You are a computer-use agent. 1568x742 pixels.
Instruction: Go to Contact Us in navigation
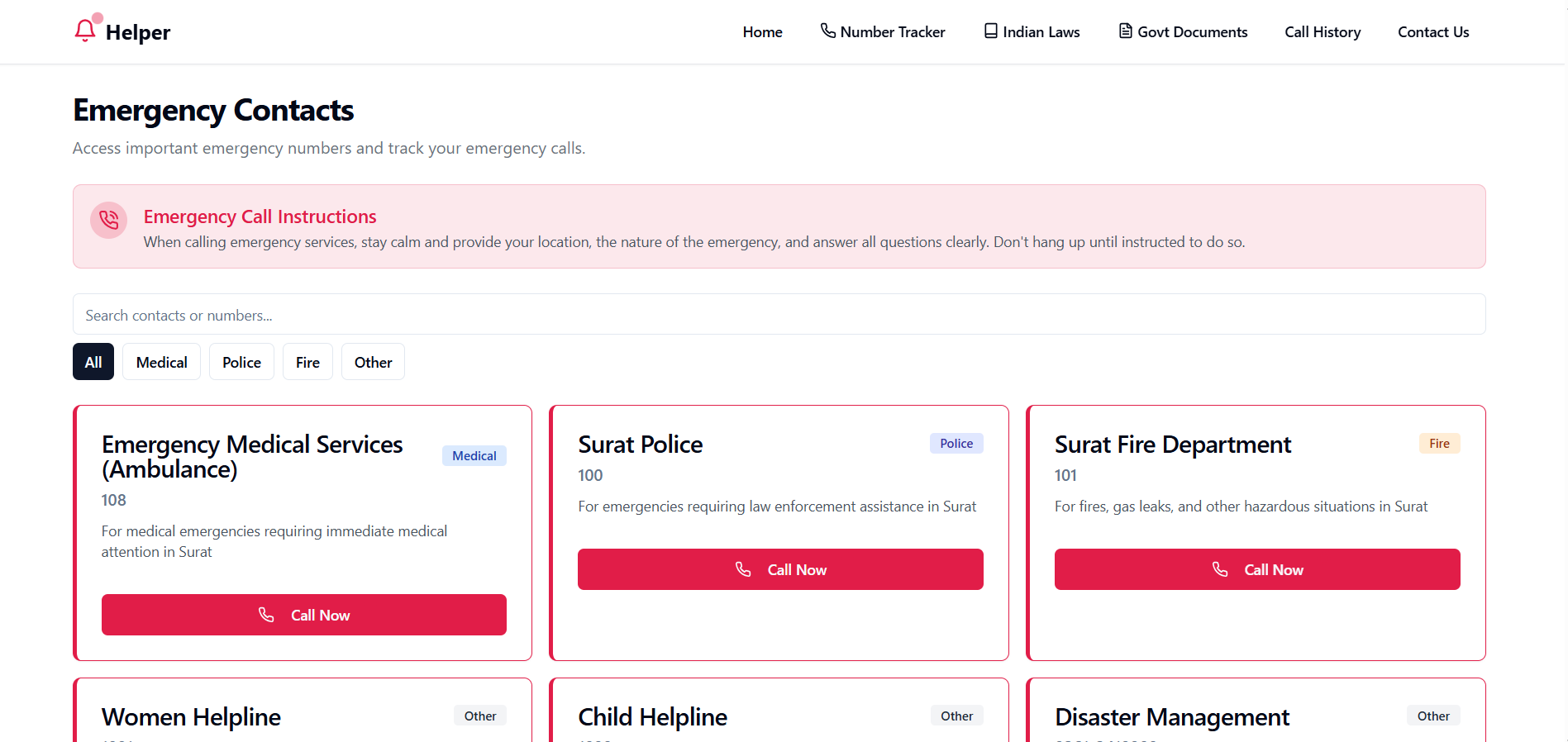coord(1433,31)
